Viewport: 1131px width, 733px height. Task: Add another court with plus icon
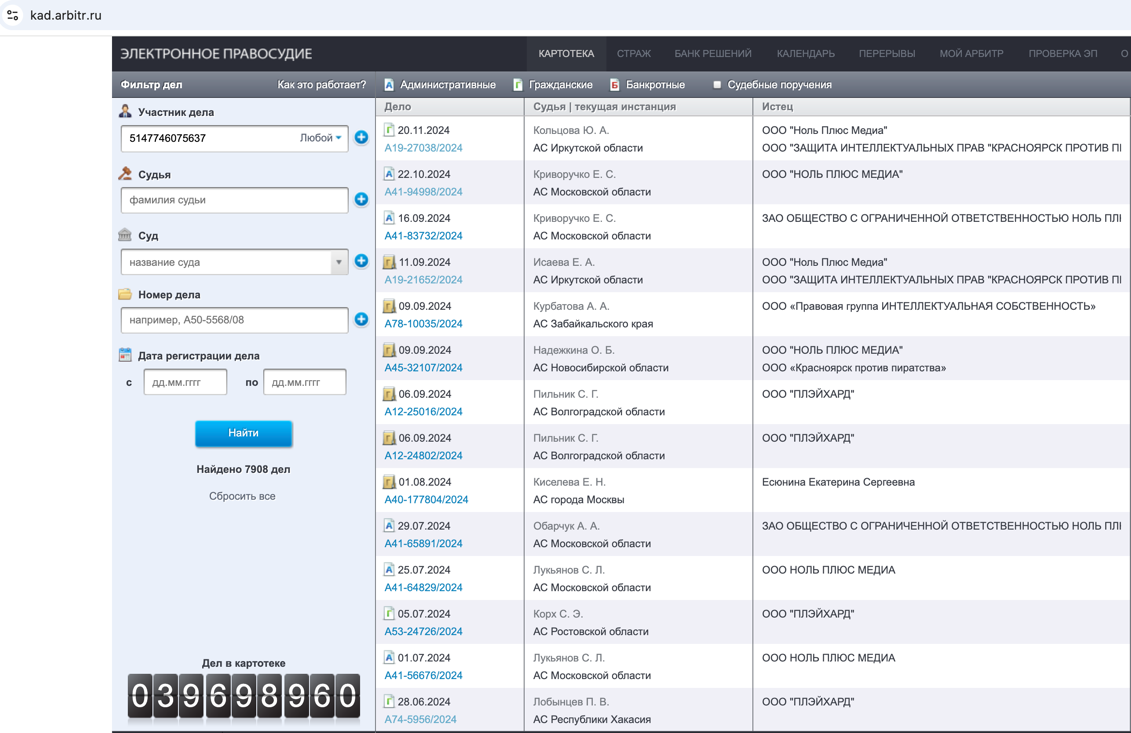tap(361, 261)
